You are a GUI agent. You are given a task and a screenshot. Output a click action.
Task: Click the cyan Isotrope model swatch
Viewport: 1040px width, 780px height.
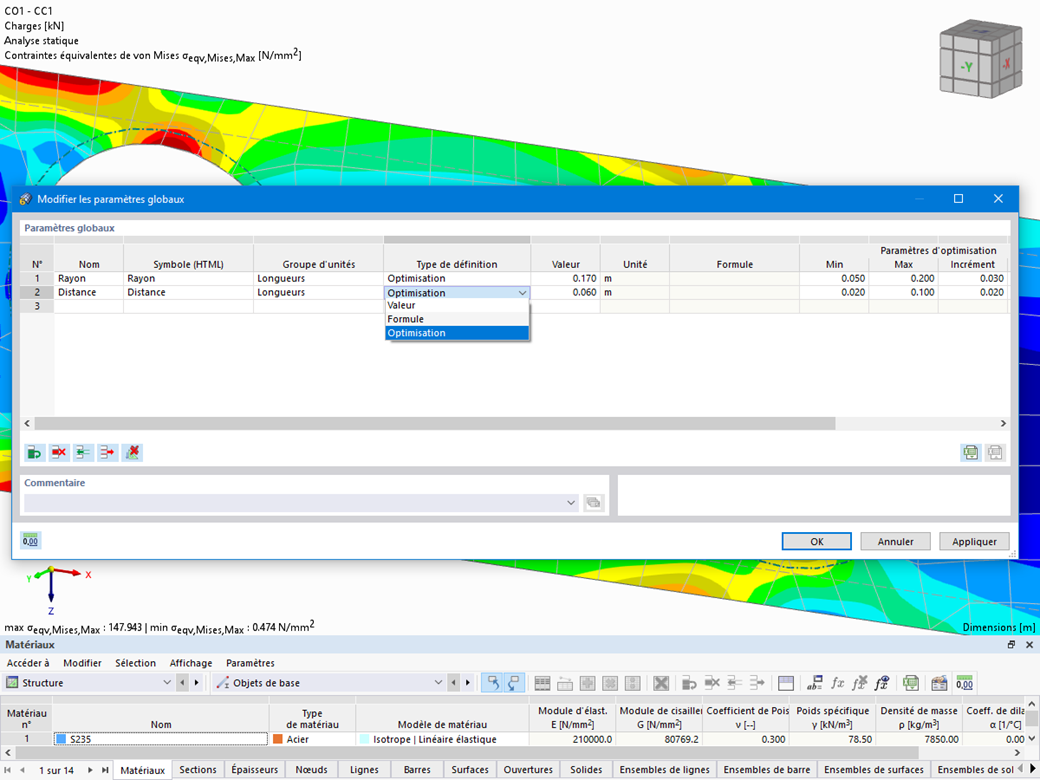click(x=364, y=739)
